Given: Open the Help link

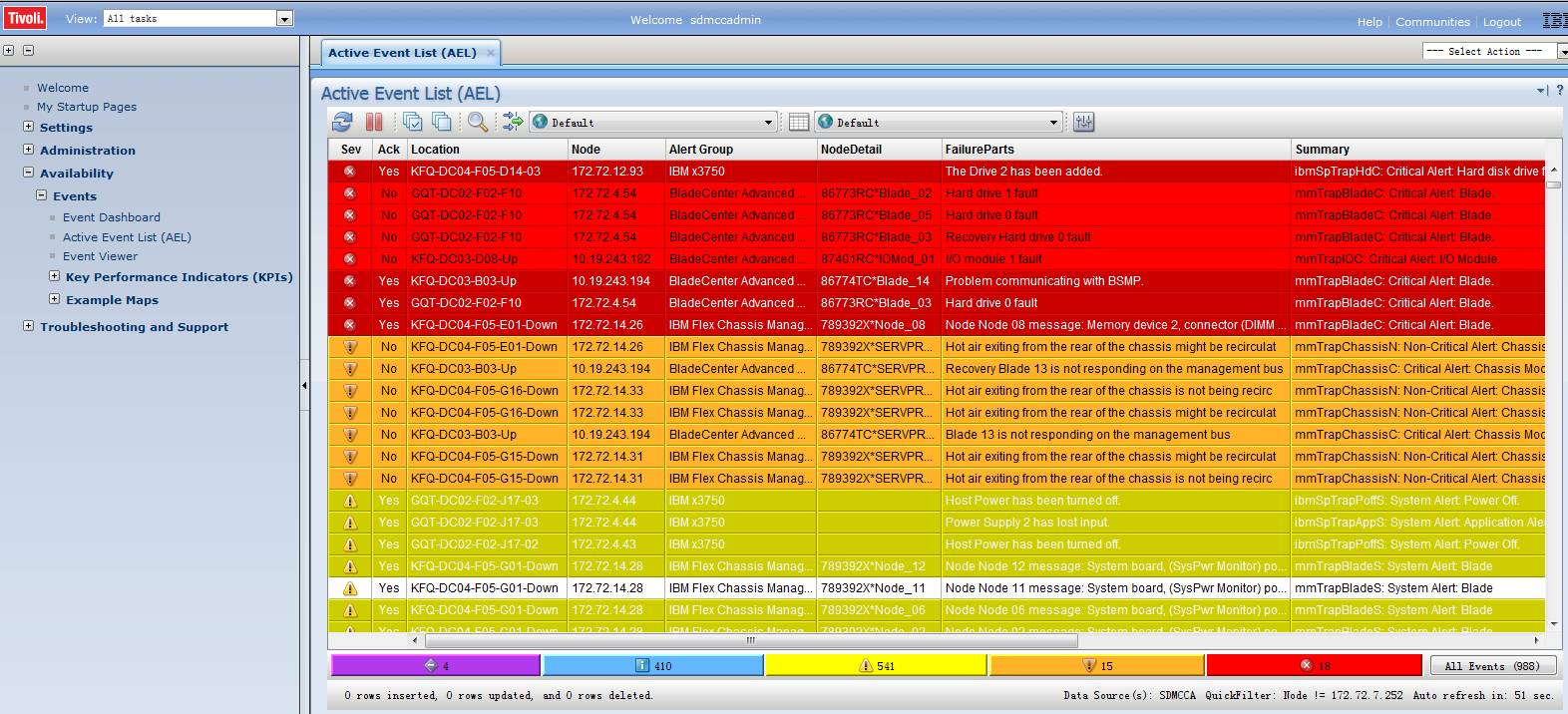Looking at the screenshot, I should [x=1370, y=22].
